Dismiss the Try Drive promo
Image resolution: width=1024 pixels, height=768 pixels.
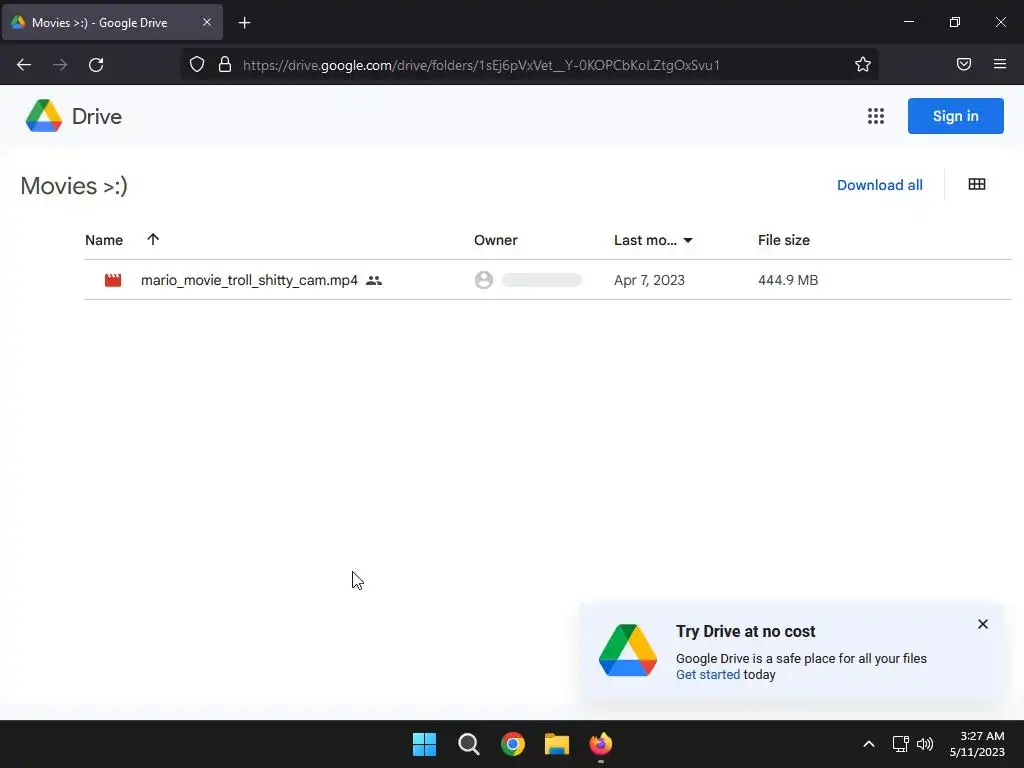983,624
